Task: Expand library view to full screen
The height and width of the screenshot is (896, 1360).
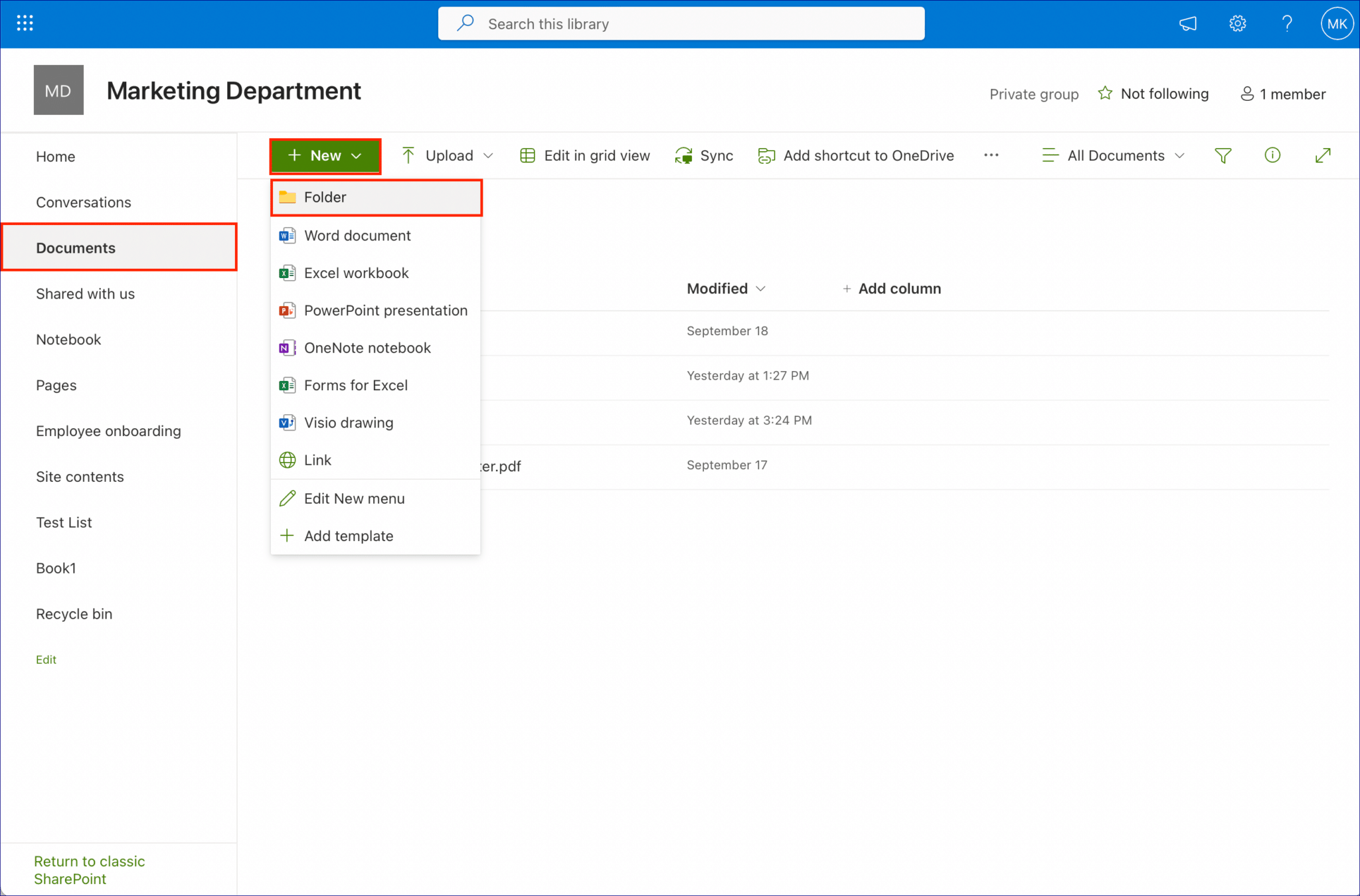Action: coord(1322,155)
